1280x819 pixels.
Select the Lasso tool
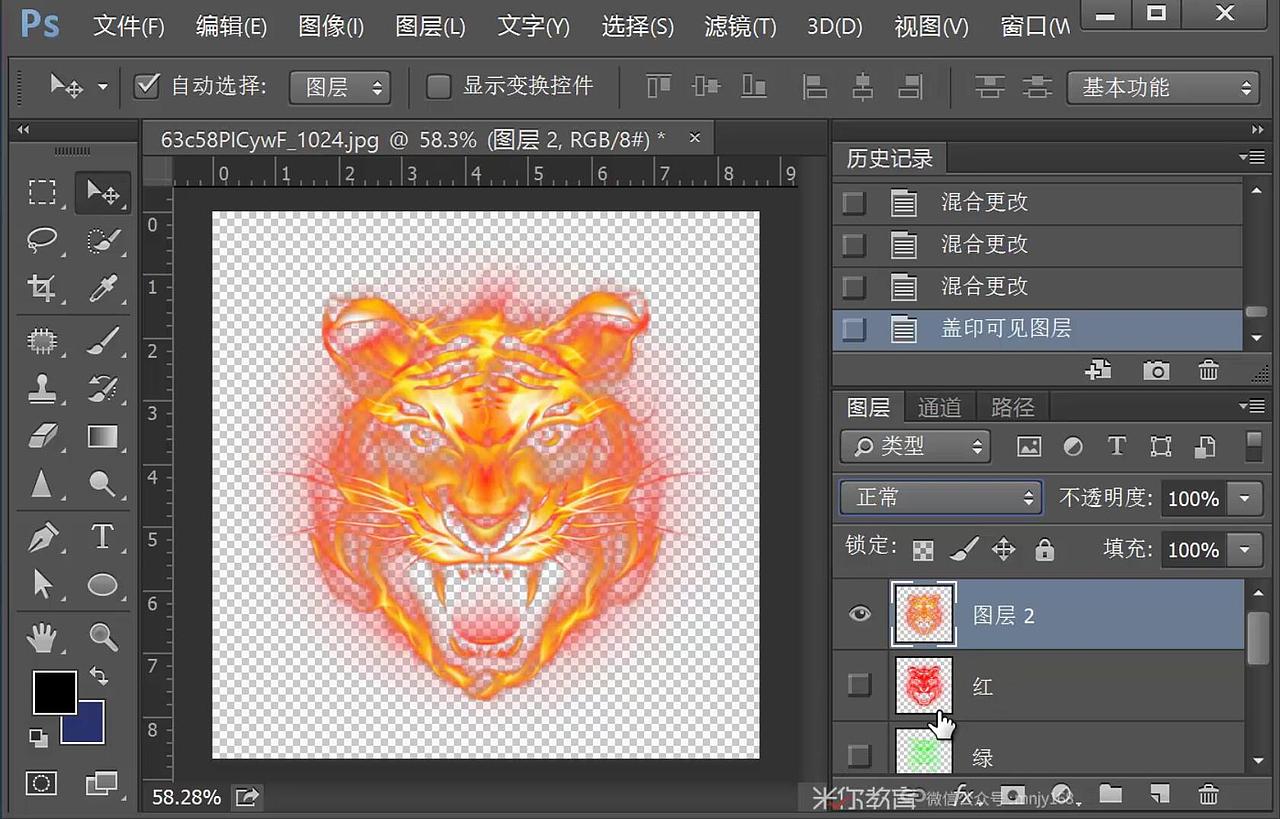pyautogui.click(x=42, y=240)
